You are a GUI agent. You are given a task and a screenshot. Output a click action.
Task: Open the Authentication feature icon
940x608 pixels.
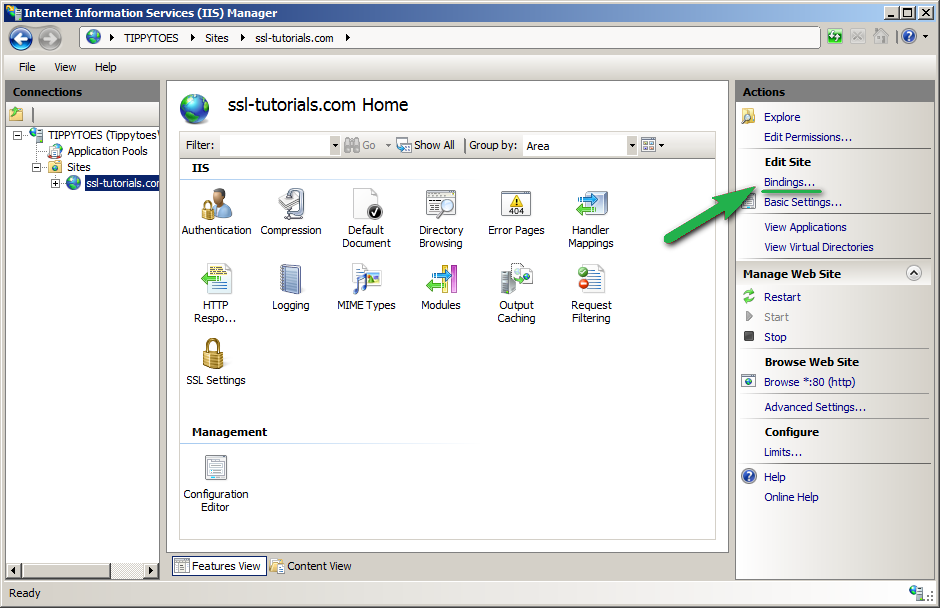click(x=216, y=211)
